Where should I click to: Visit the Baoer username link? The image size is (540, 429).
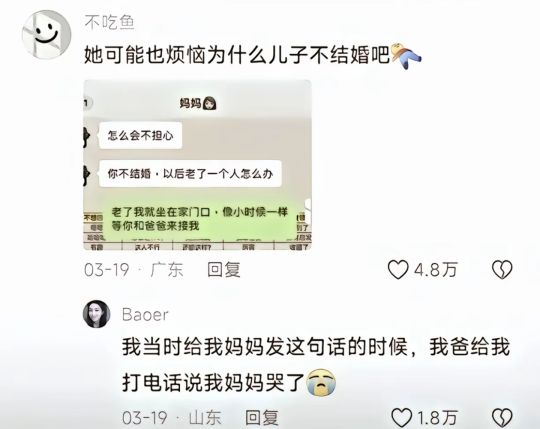145,314
